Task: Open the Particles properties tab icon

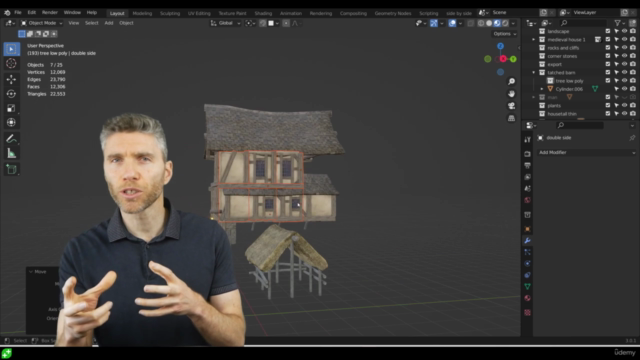Action: pyautogui.click(x=527, y=252)
